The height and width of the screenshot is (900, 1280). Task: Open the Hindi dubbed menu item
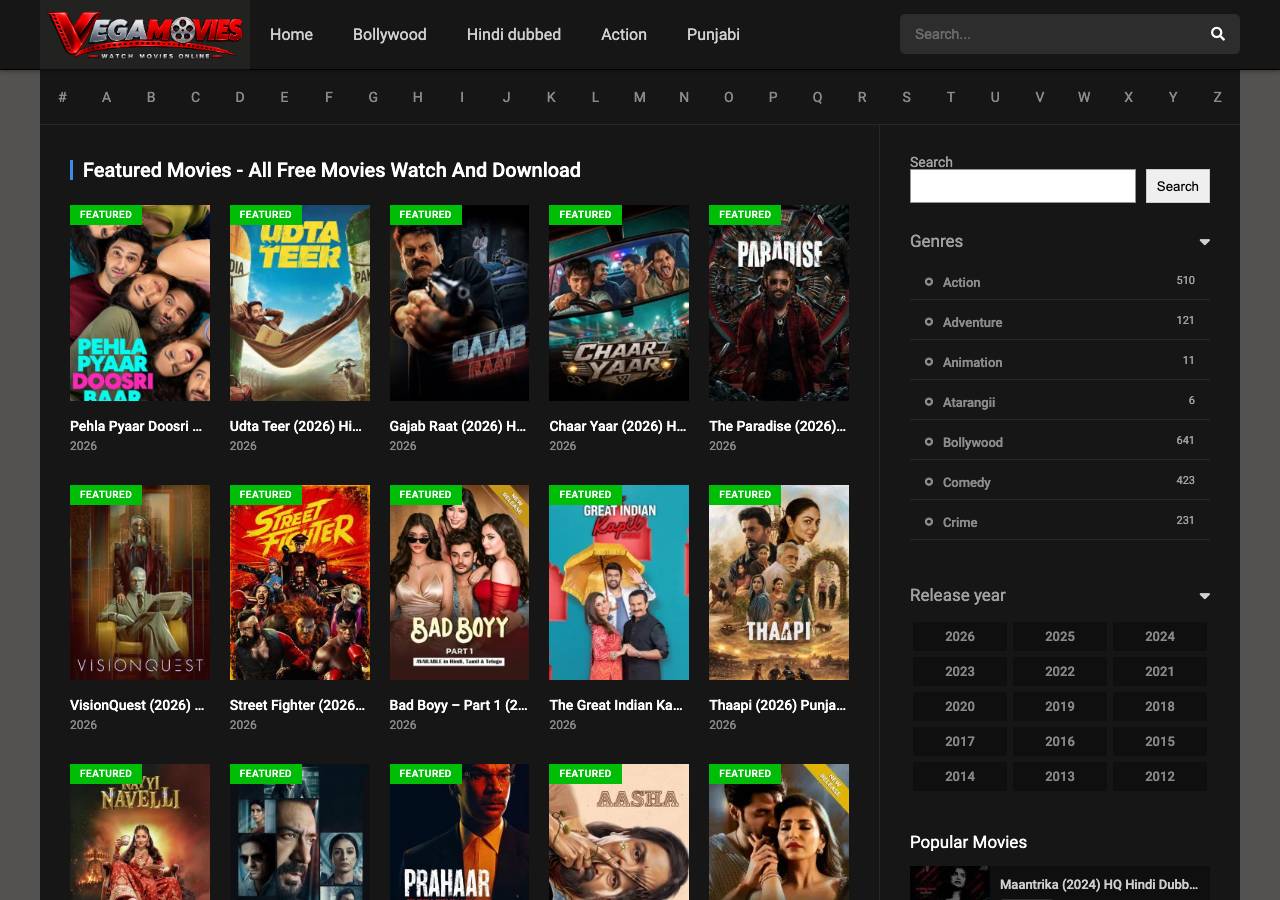coord(514,34)
